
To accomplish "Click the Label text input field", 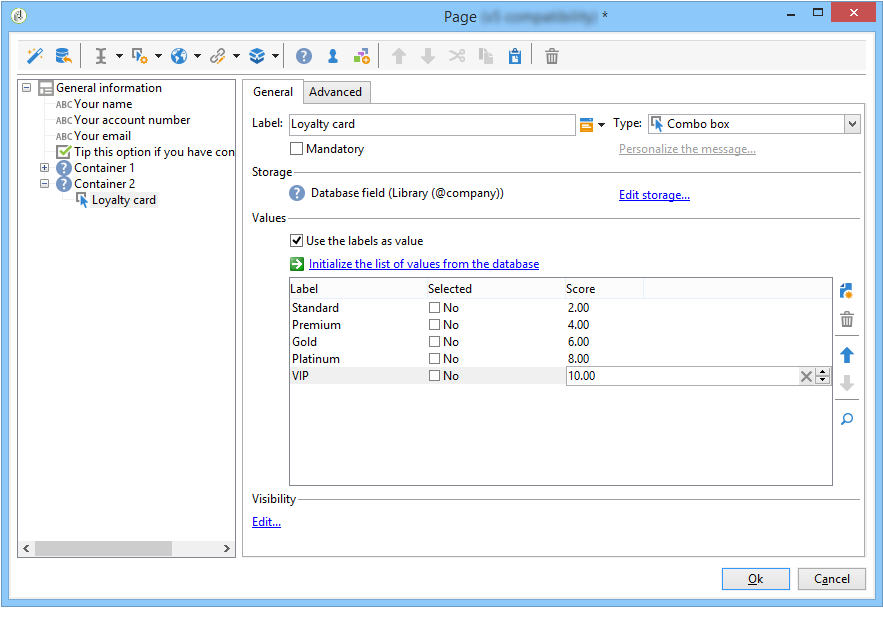I will pyautogui.click(x=430, y=125).
